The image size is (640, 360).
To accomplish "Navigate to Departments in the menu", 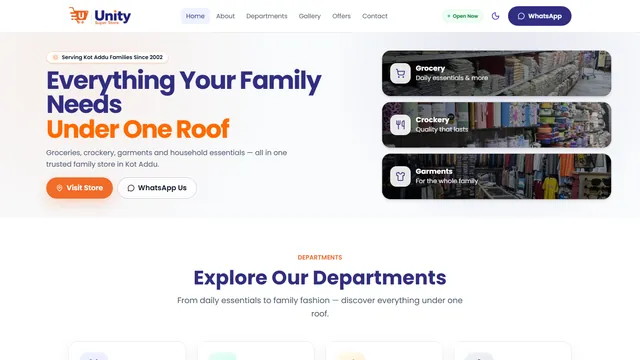I will (x=267, y=16).
